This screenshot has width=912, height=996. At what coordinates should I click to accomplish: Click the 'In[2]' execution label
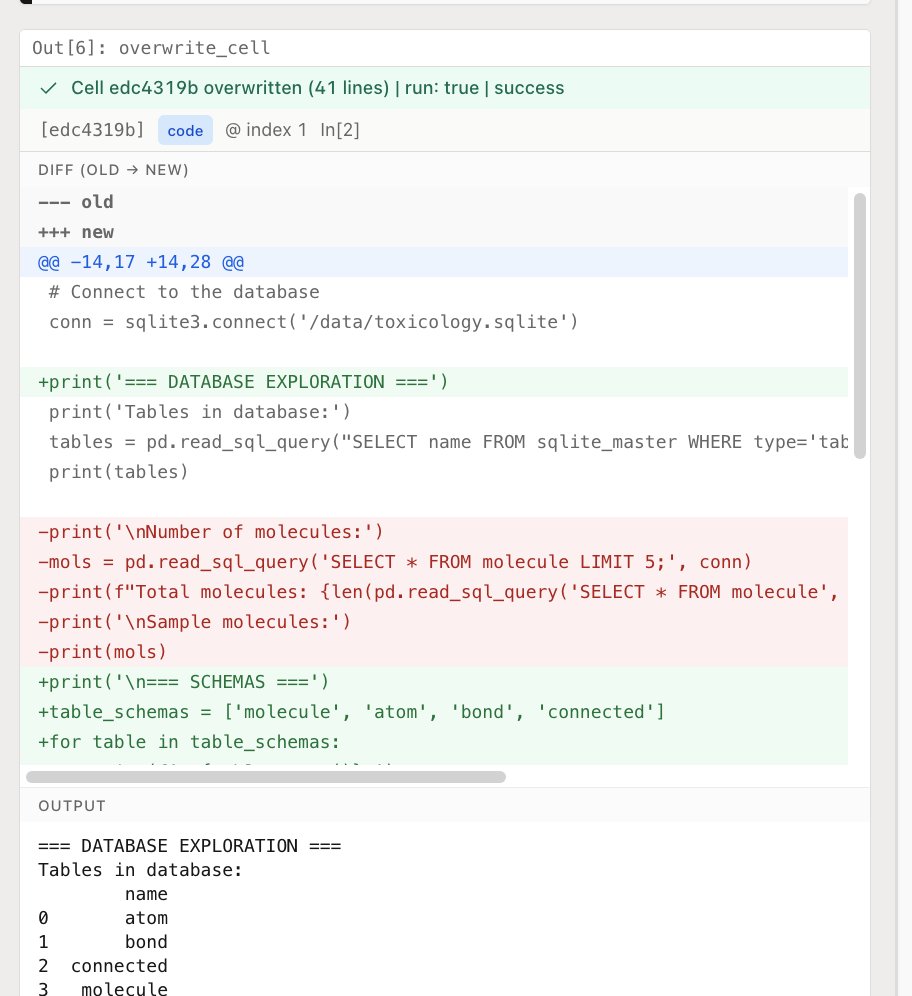click(x=340, y=130)
